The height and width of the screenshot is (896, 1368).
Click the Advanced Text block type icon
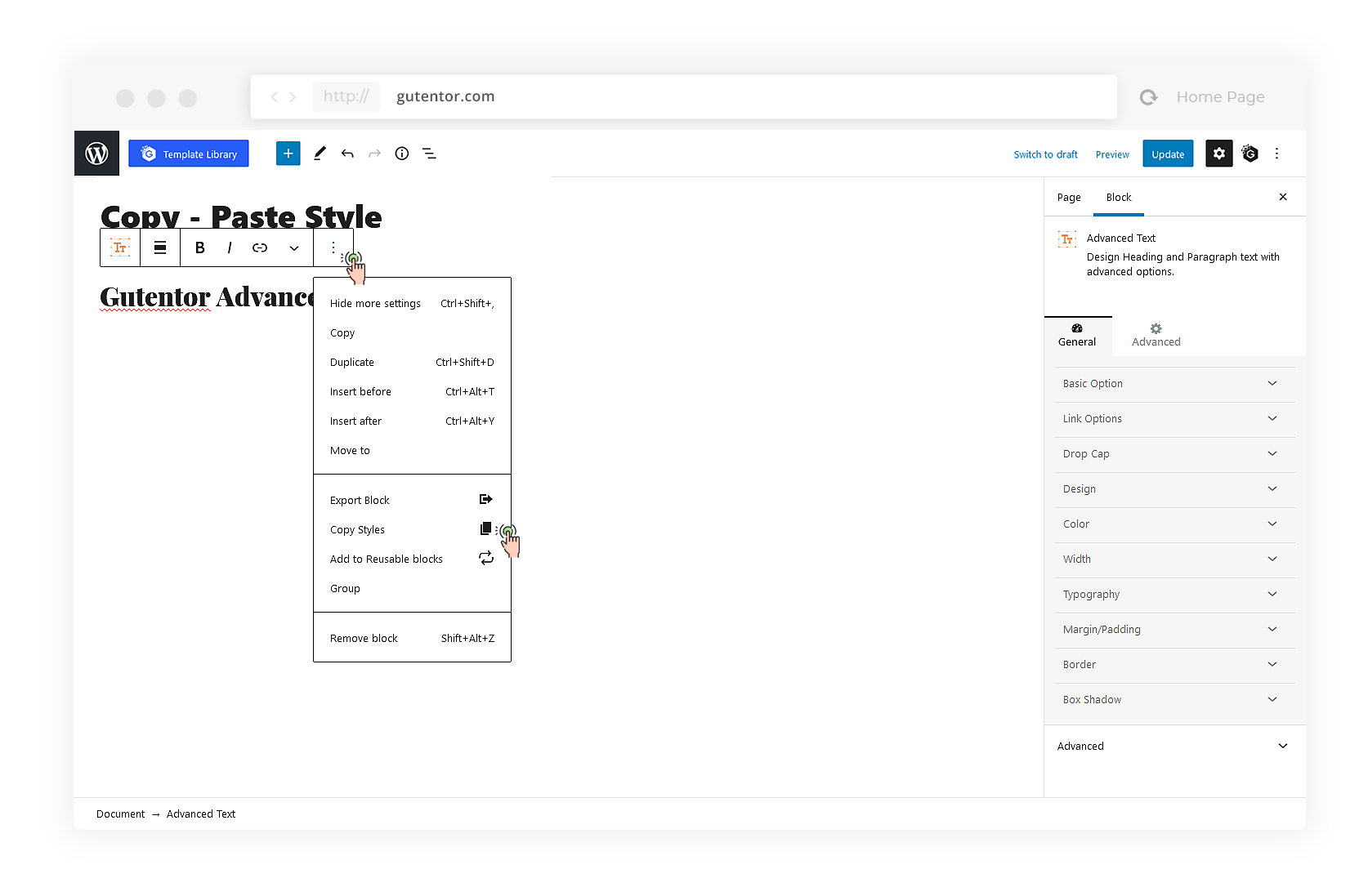[120, 247]
